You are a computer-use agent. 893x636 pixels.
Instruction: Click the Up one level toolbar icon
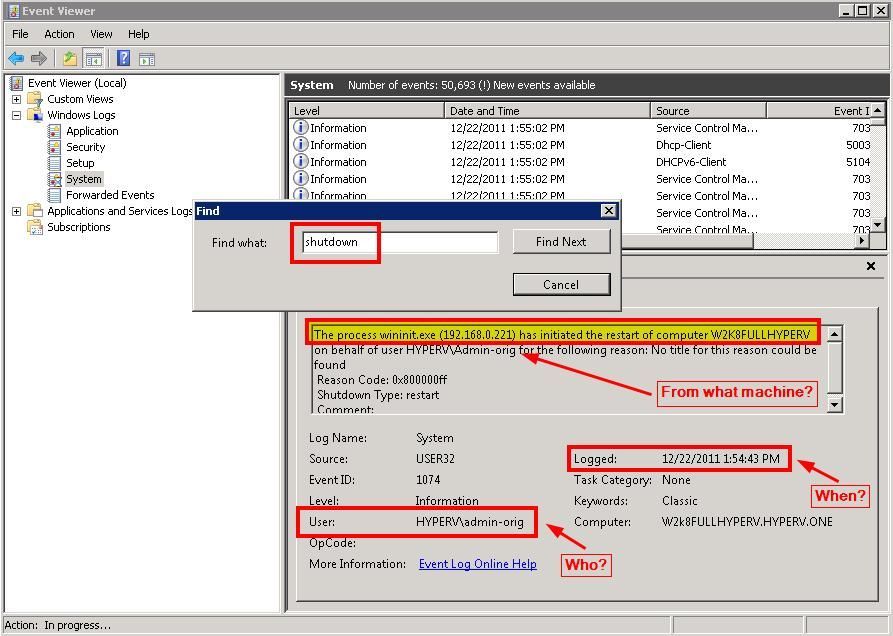(69, 59)
